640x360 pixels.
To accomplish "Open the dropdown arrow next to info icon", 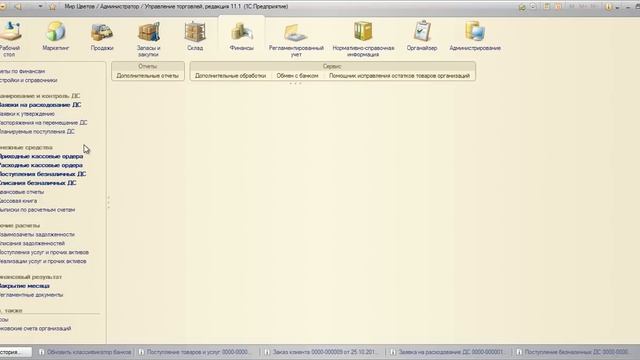I will pos(617,7).
